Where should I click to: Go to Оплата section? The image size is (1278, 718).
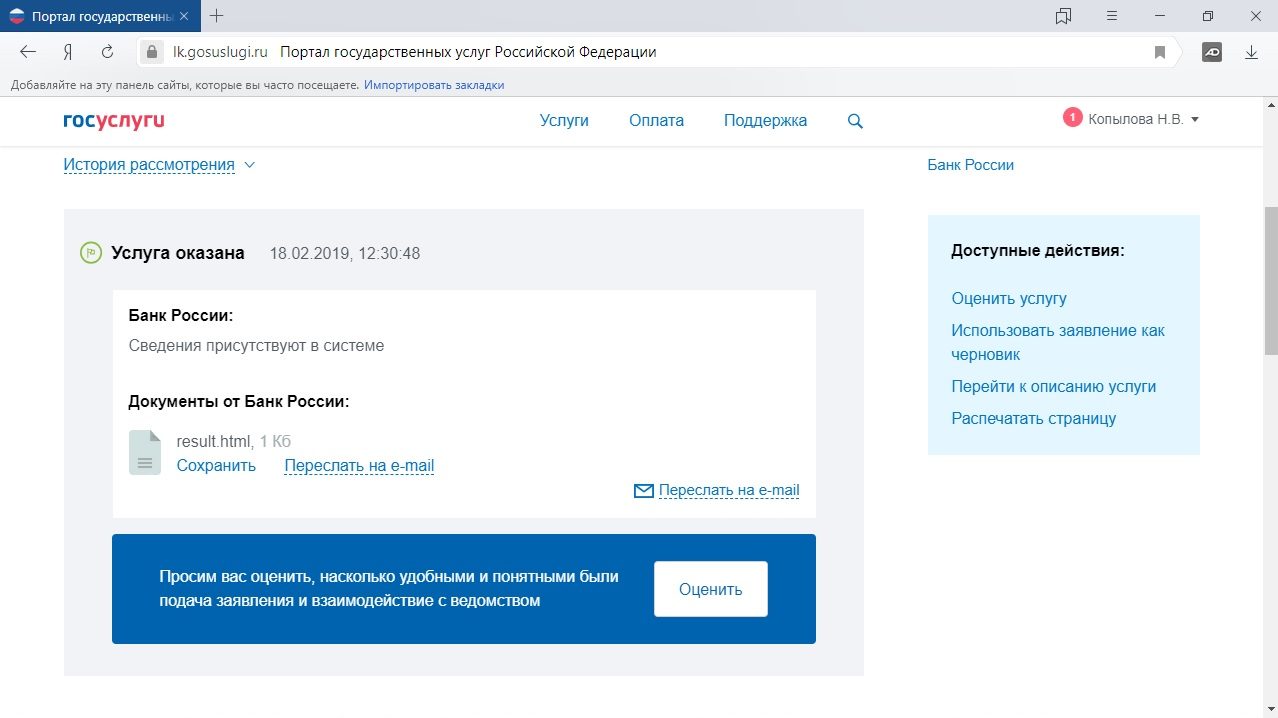point(656,120)
